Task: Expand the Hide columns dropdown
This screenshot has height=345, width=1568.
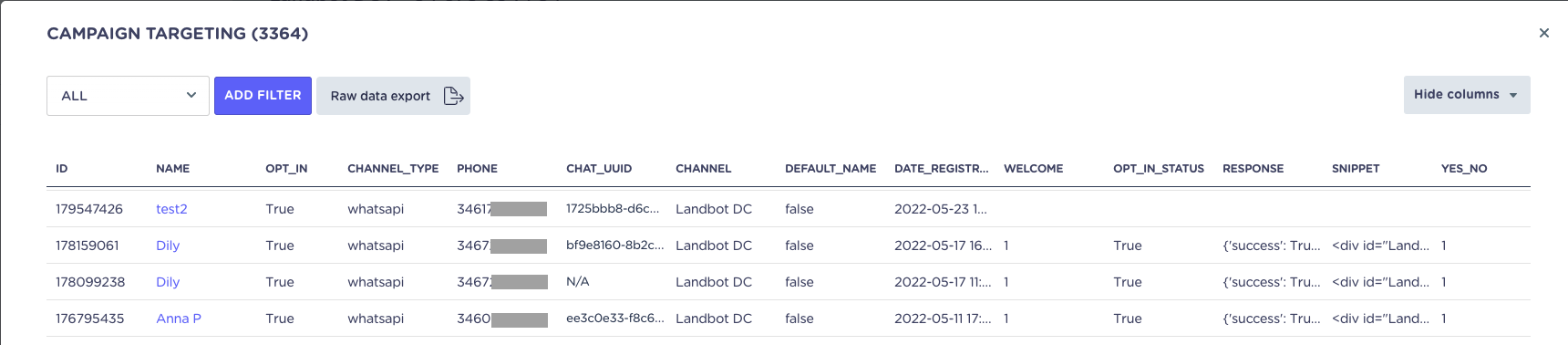Action: click(1467, 95)
